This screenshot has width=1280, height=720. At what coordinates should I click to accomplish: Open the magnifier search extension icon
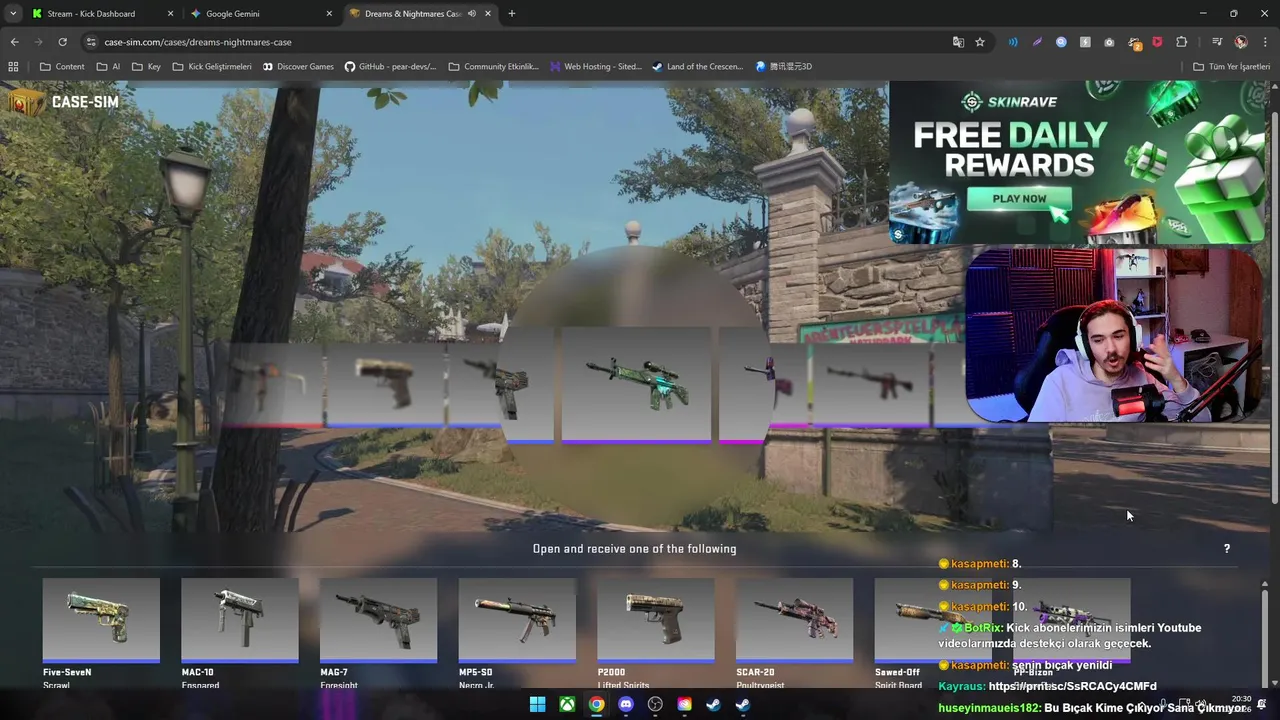[x=1061, y=42]
